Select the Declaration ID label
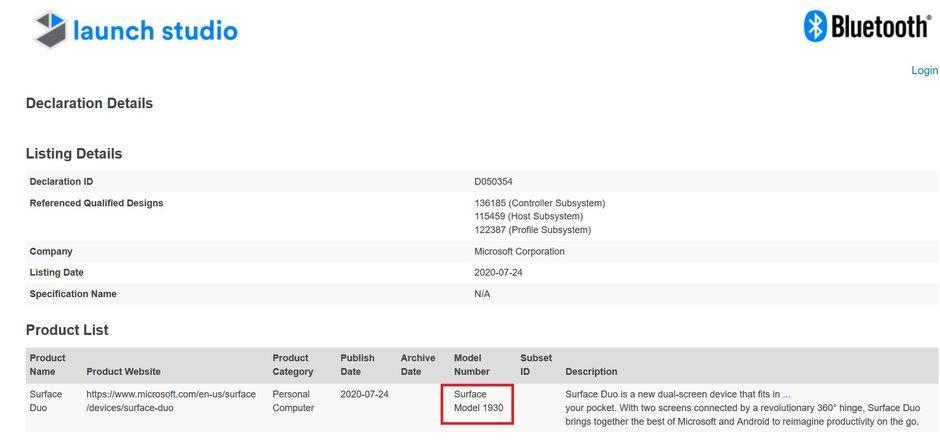The image size is (940, 441). click(61, 182)
